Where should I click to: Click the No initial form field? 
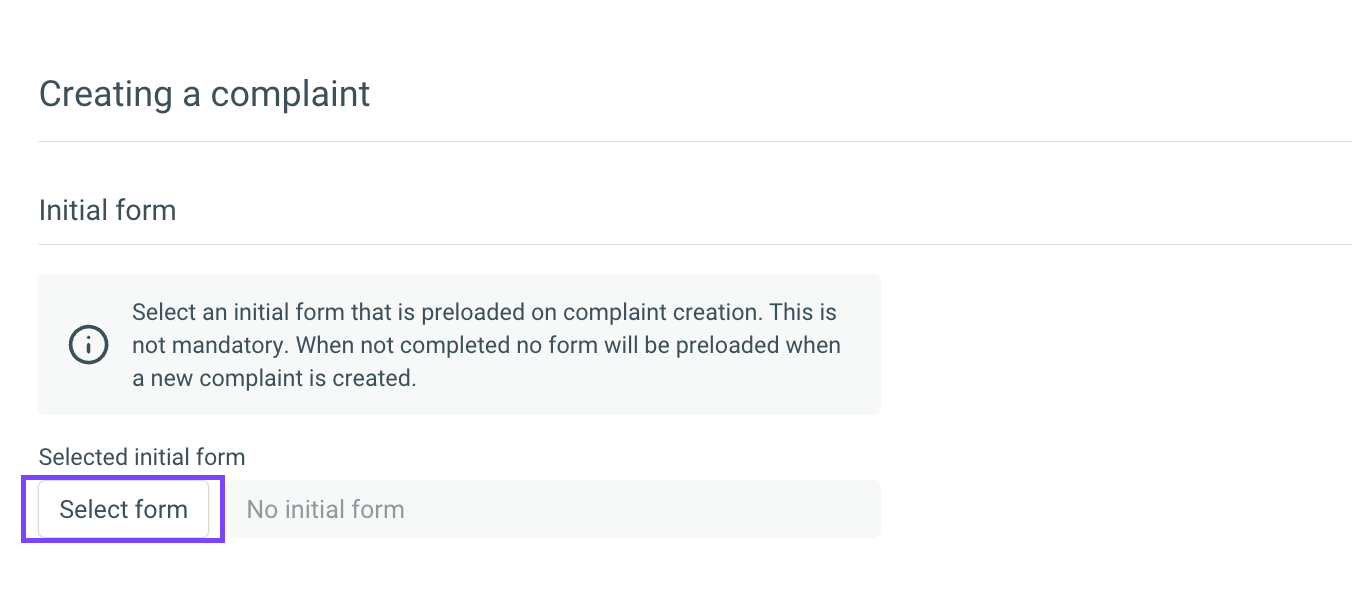pos(550,509)
